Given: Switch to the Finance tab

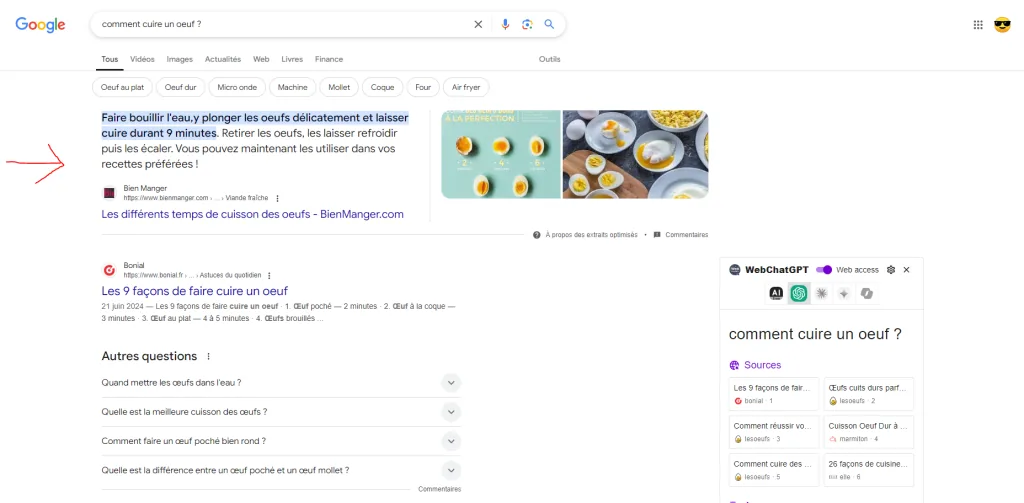Looking at the screenshot, I should click(328, 59).
